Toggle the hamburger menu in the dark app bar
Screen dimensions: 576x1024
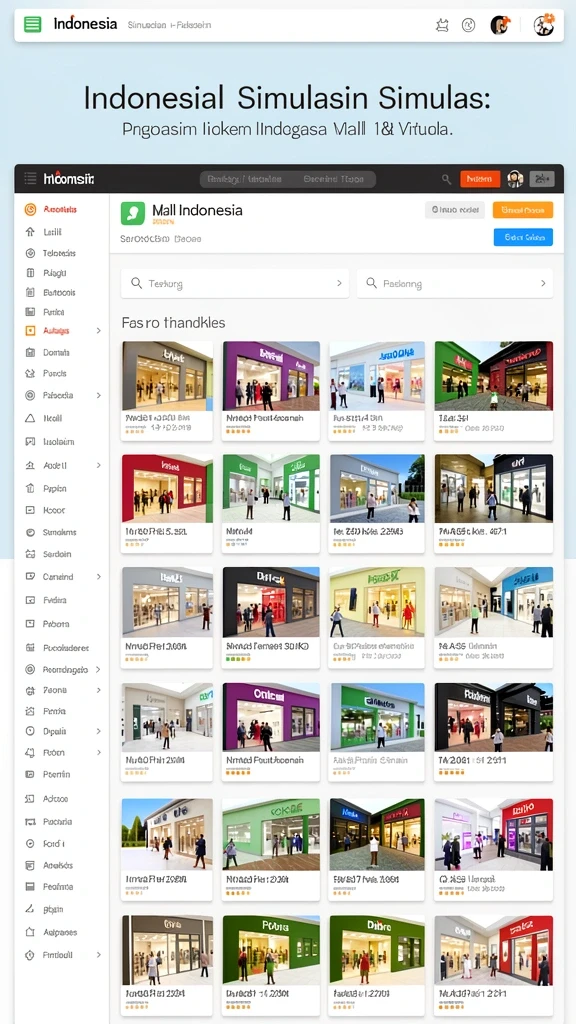30,178
